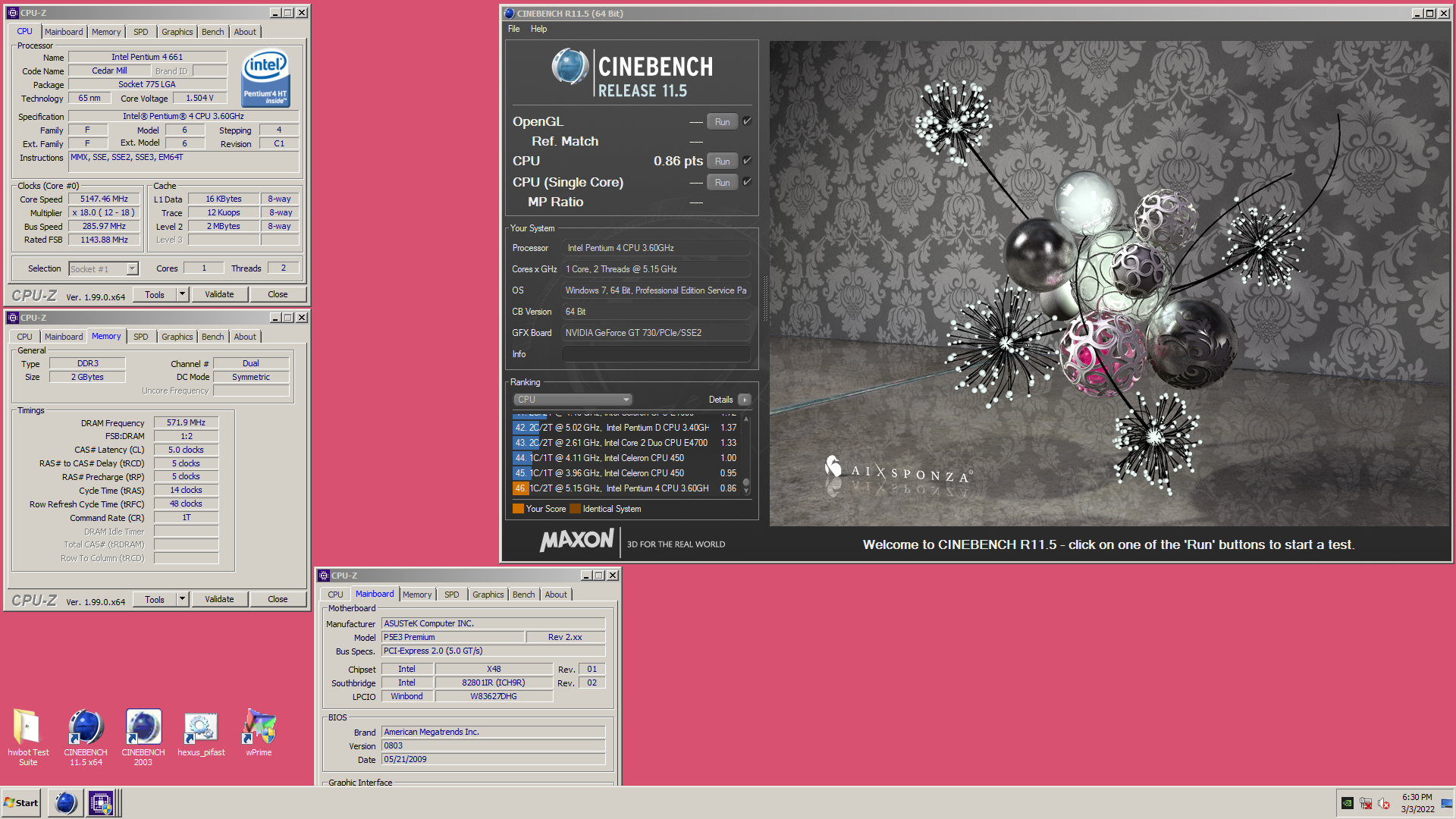Open About tab in Mainboard CPU-Z window
Image resolution: width=1456 pixels, height=819 pixels.
pyautogui.click(x=556, y=595)
